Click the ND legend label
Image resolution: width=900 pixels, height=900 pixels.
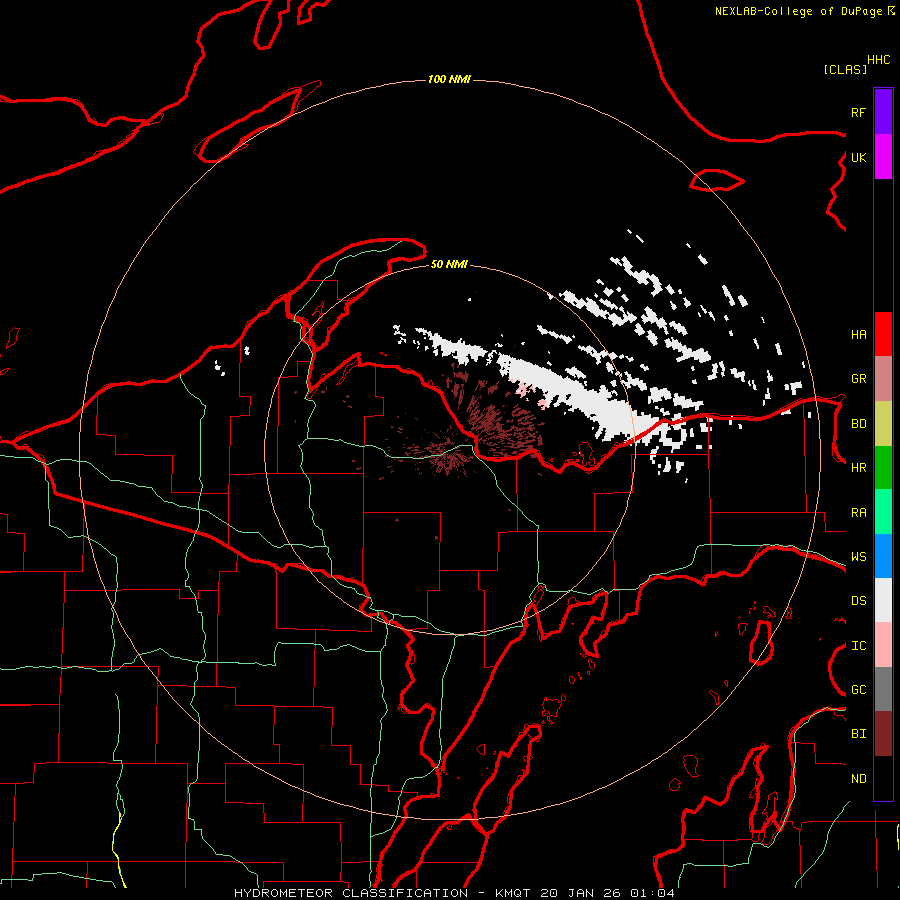click(858, 779)
